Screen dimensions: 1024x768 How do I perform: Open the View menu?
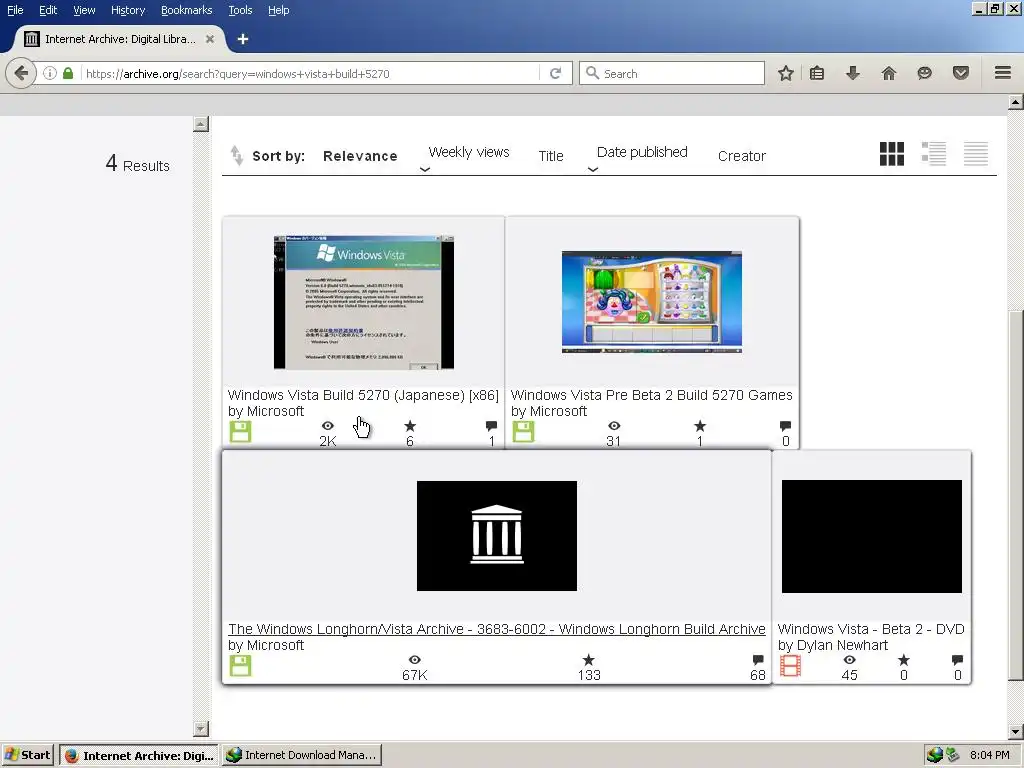[84, 10]
